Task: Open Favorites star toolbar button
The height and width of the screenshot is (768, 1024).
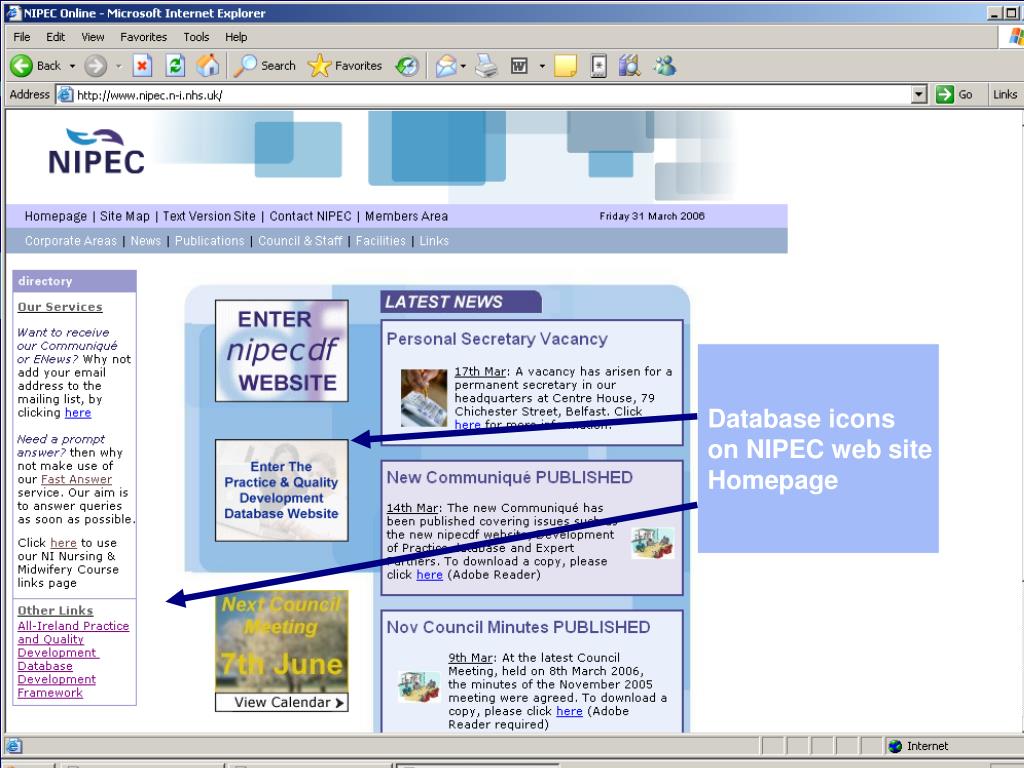Action: coord(345,65)
